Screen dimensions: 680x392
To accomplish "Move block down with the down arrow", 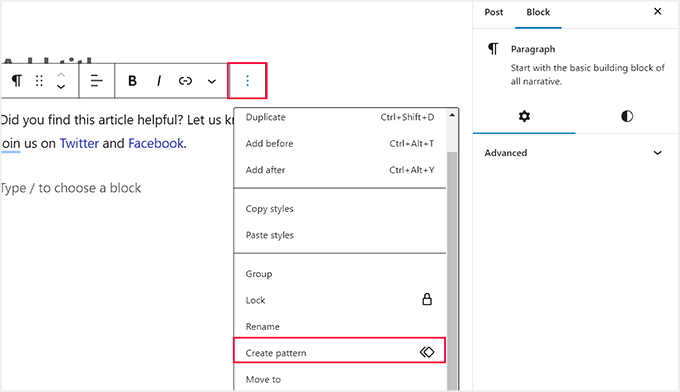I will pos(61,87).
